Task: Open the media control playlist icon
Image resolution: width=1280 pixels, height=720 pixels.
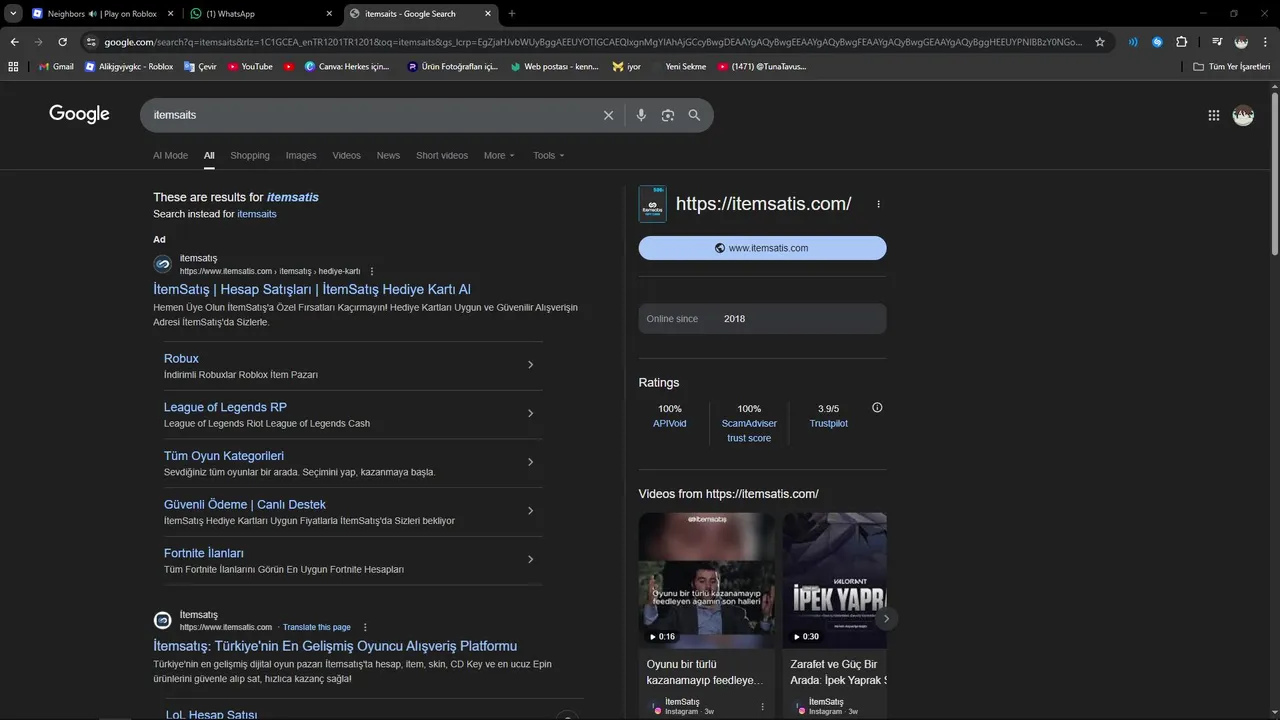Action: click(1217, 42)
